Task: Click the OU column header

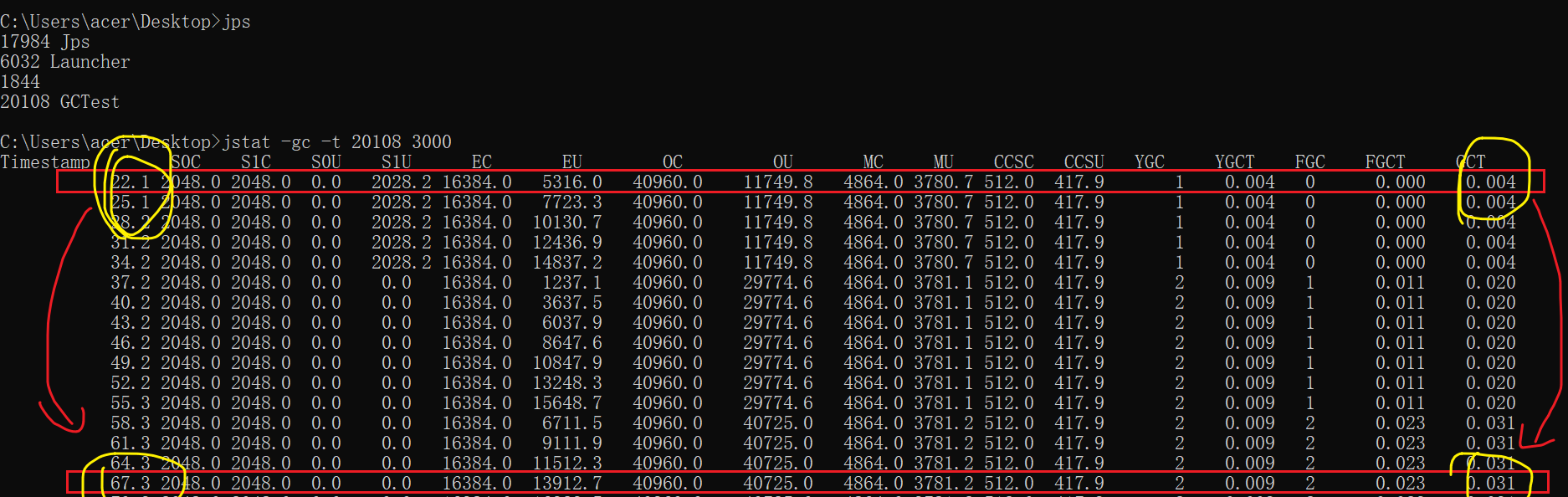Action: [782, 162]
